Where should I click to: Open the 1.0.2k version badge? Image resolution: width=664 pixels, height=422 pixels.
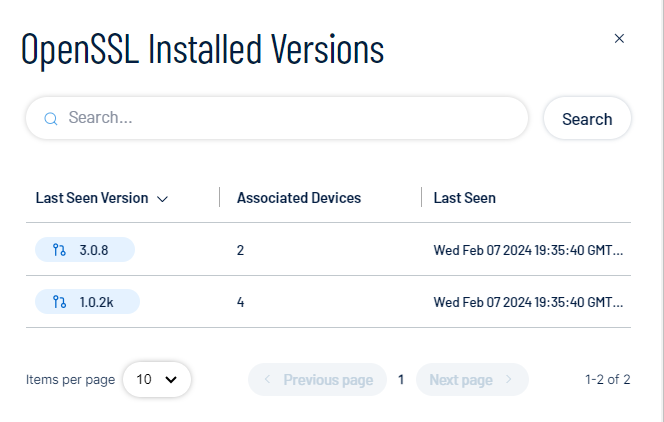pos(87,302)
